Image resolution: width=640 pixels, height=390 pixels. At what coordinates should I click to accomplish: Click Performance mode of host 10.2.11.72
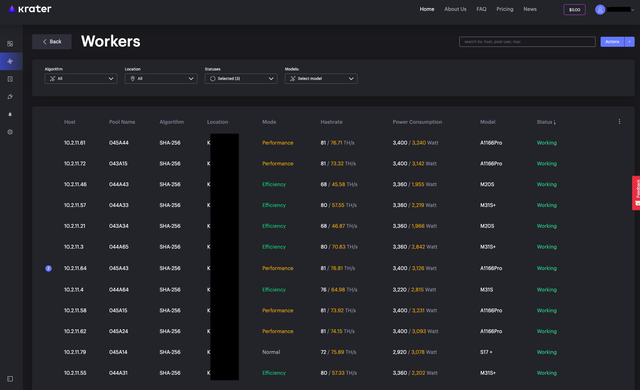278,164
